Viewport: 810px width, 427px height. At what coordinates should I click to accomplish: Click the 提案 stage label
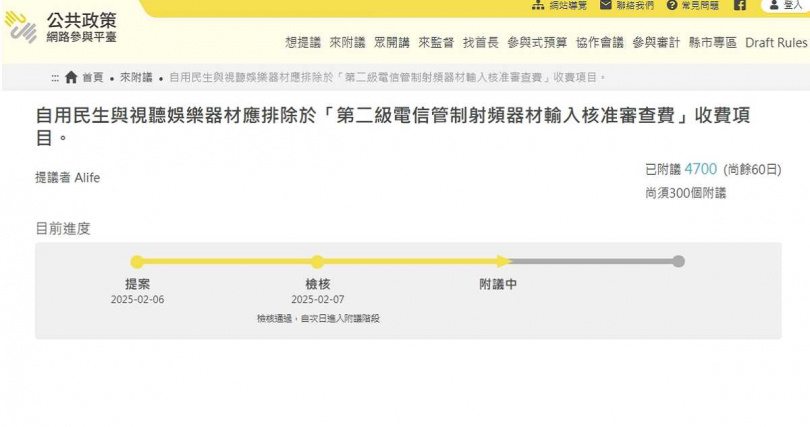(137, 284)
